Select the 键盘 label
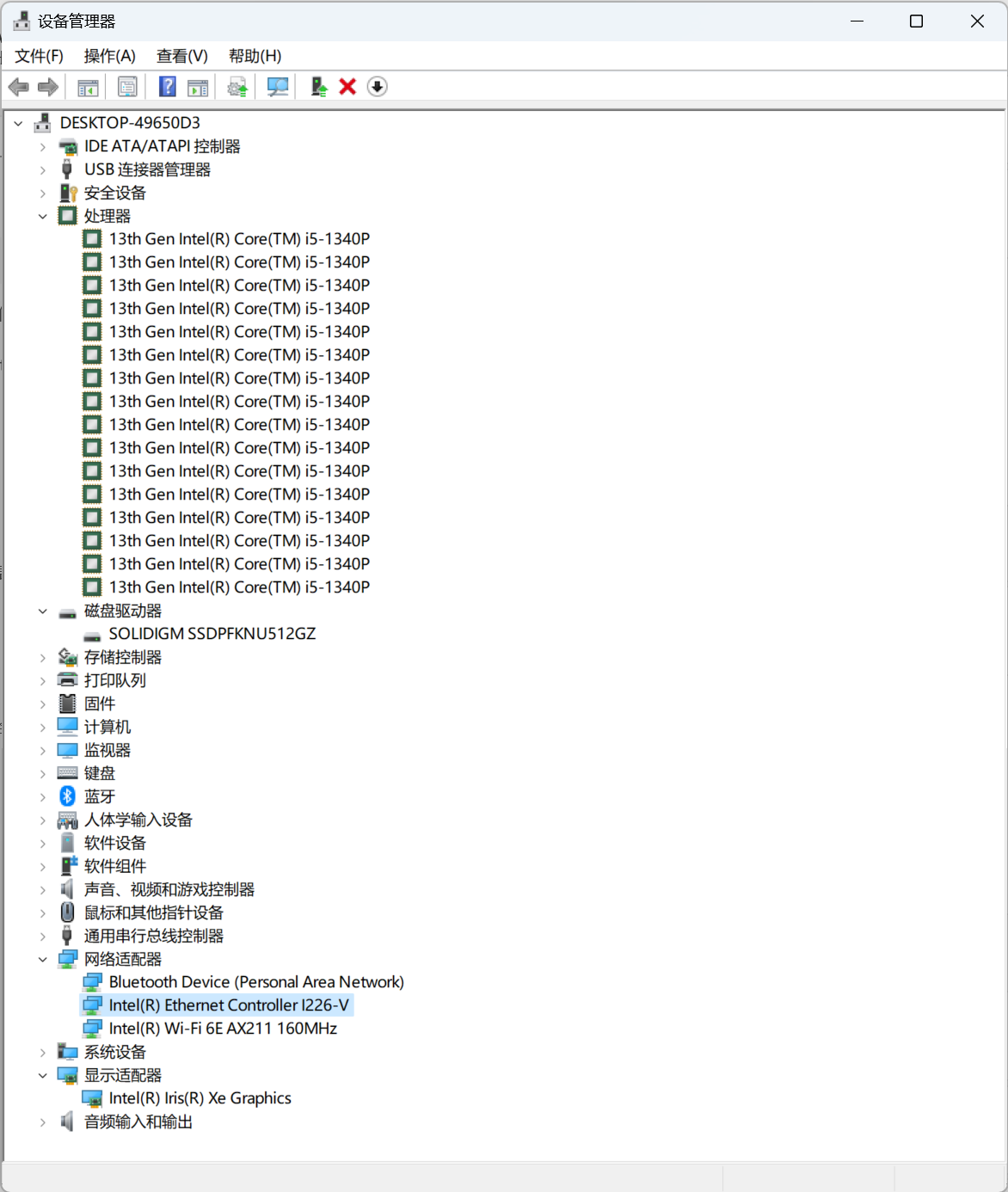This screenshot has height=1192, width=1008. click(100, 773)
